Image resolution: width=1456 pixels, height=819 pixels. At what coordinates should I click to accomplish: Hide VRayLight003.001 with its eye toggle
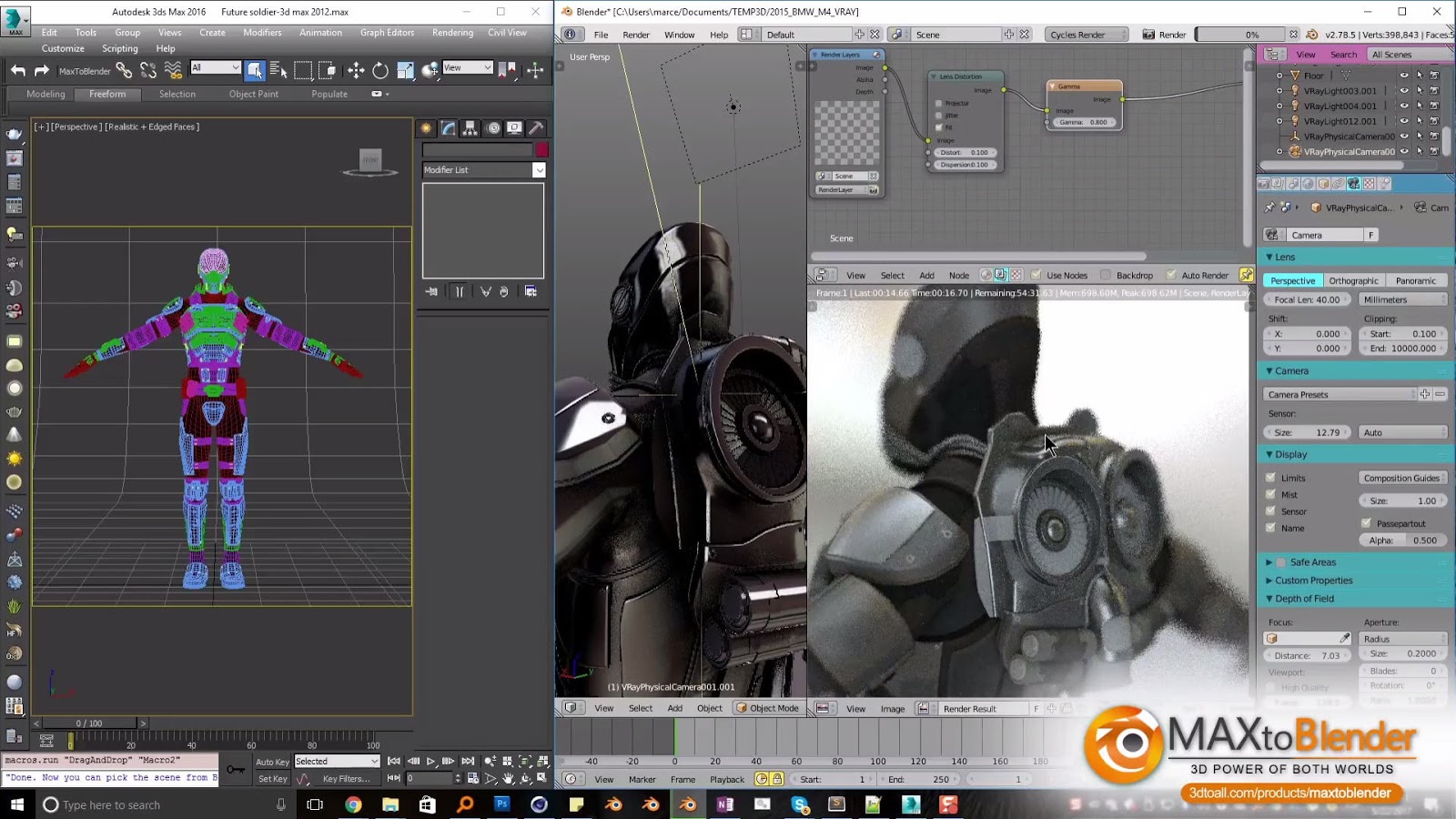(1404, 90)
